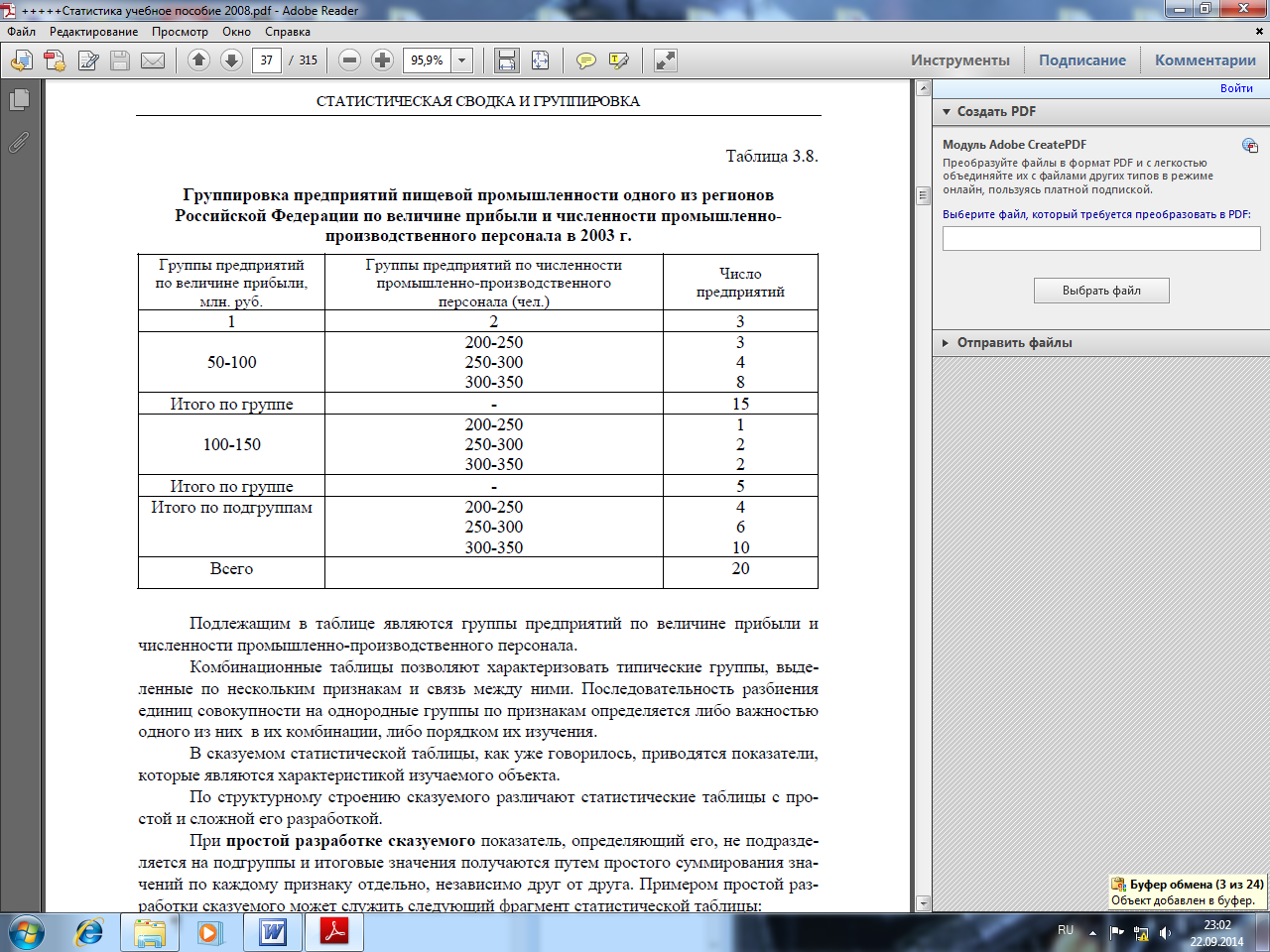Click the convert file to PDF icon
The image size is (1270, 952).
click(55, 60)
